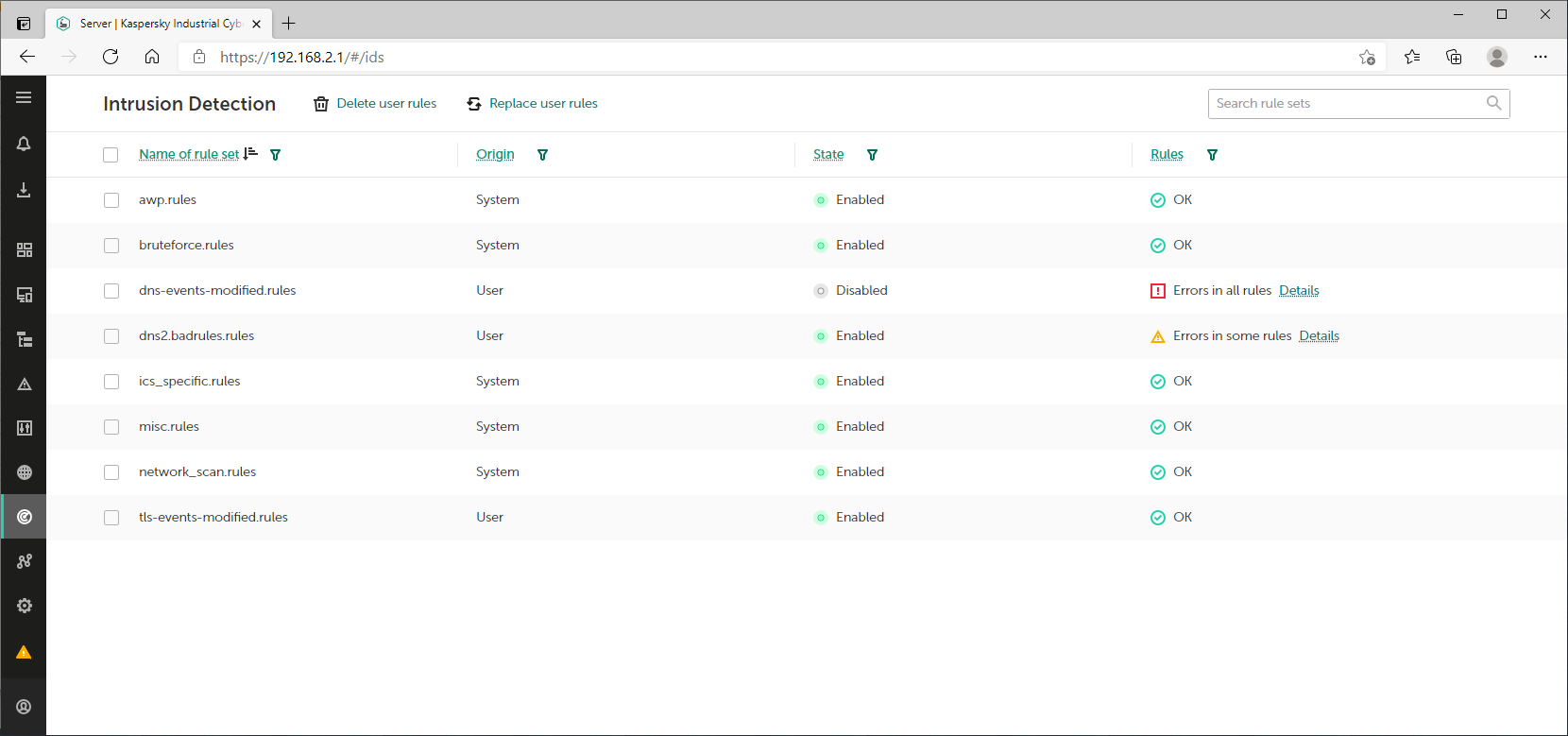Click the Search rule sets field
Image resolution: width=1568 pixels, height=736 pixels.
coord(1346,104)
